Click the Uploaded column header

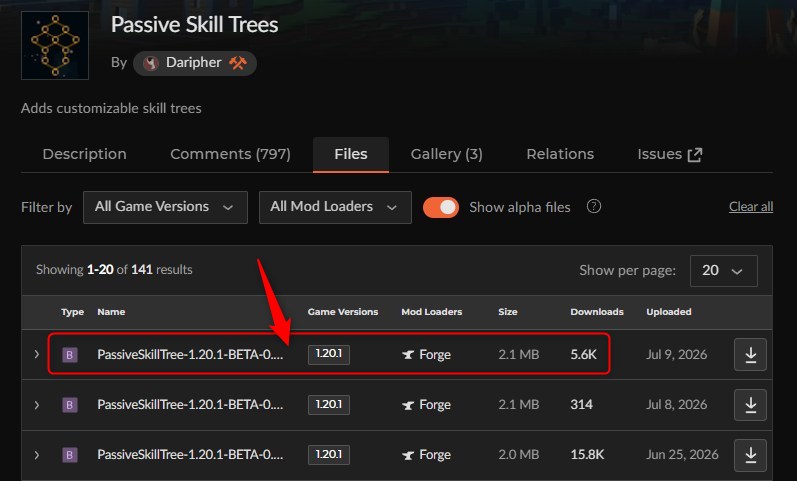tap(669, 312)
